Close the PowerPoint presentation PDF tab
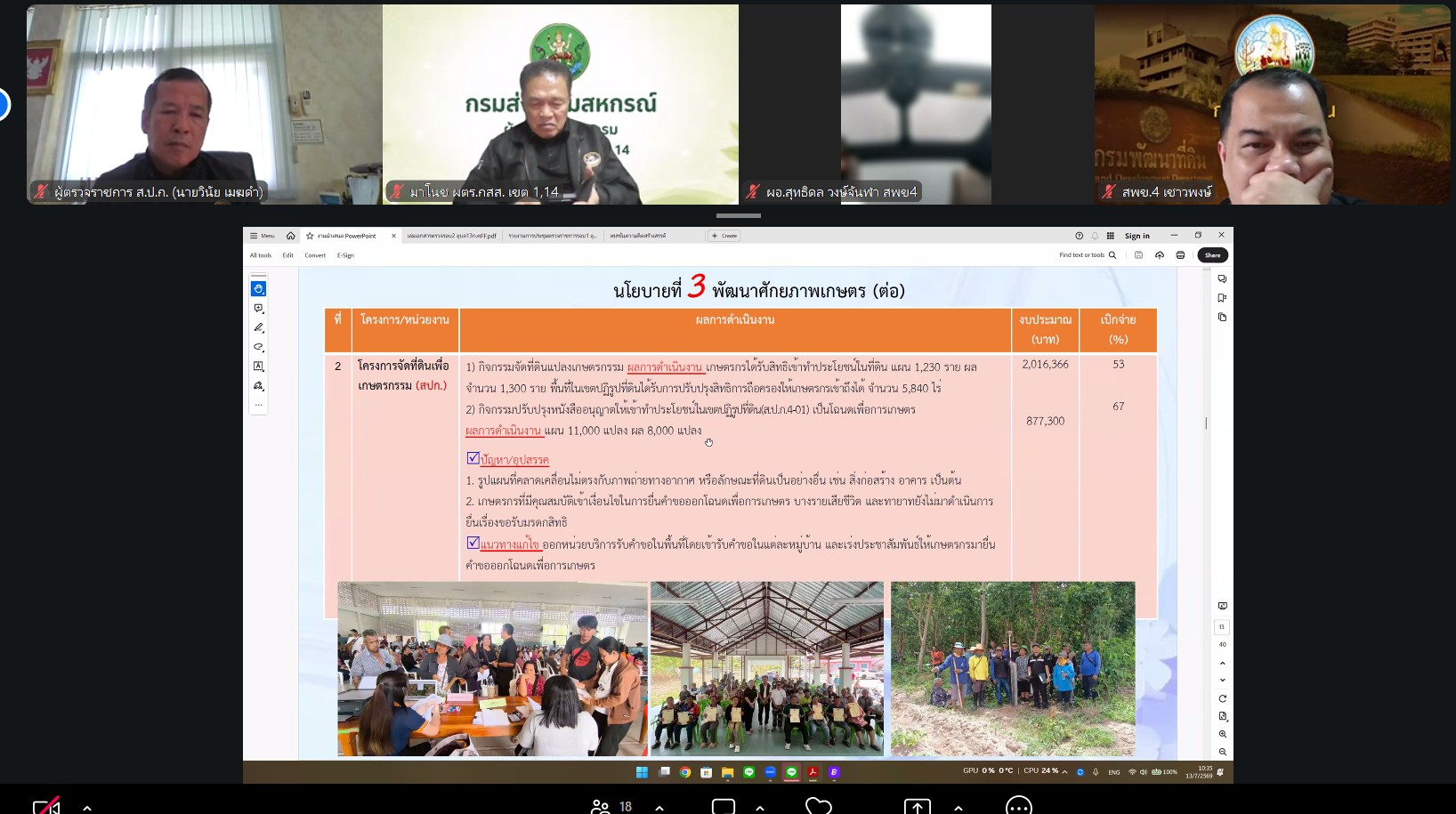The image size is (1456, 814). pos(393,236)
